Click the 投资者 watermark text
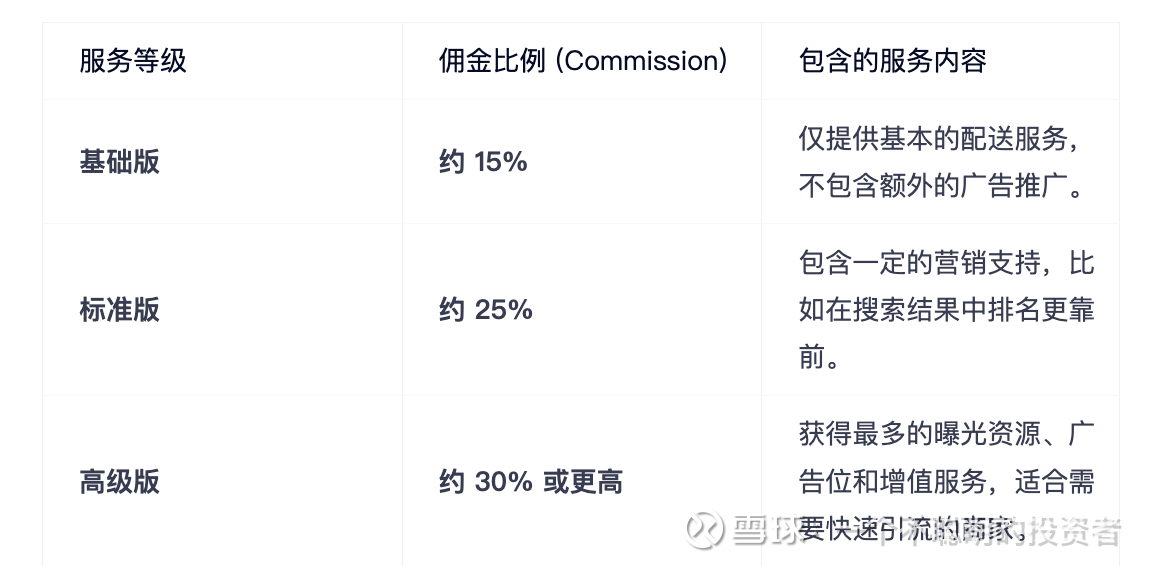This screenshot has height=566, width=1155. tap(1077, 531)
